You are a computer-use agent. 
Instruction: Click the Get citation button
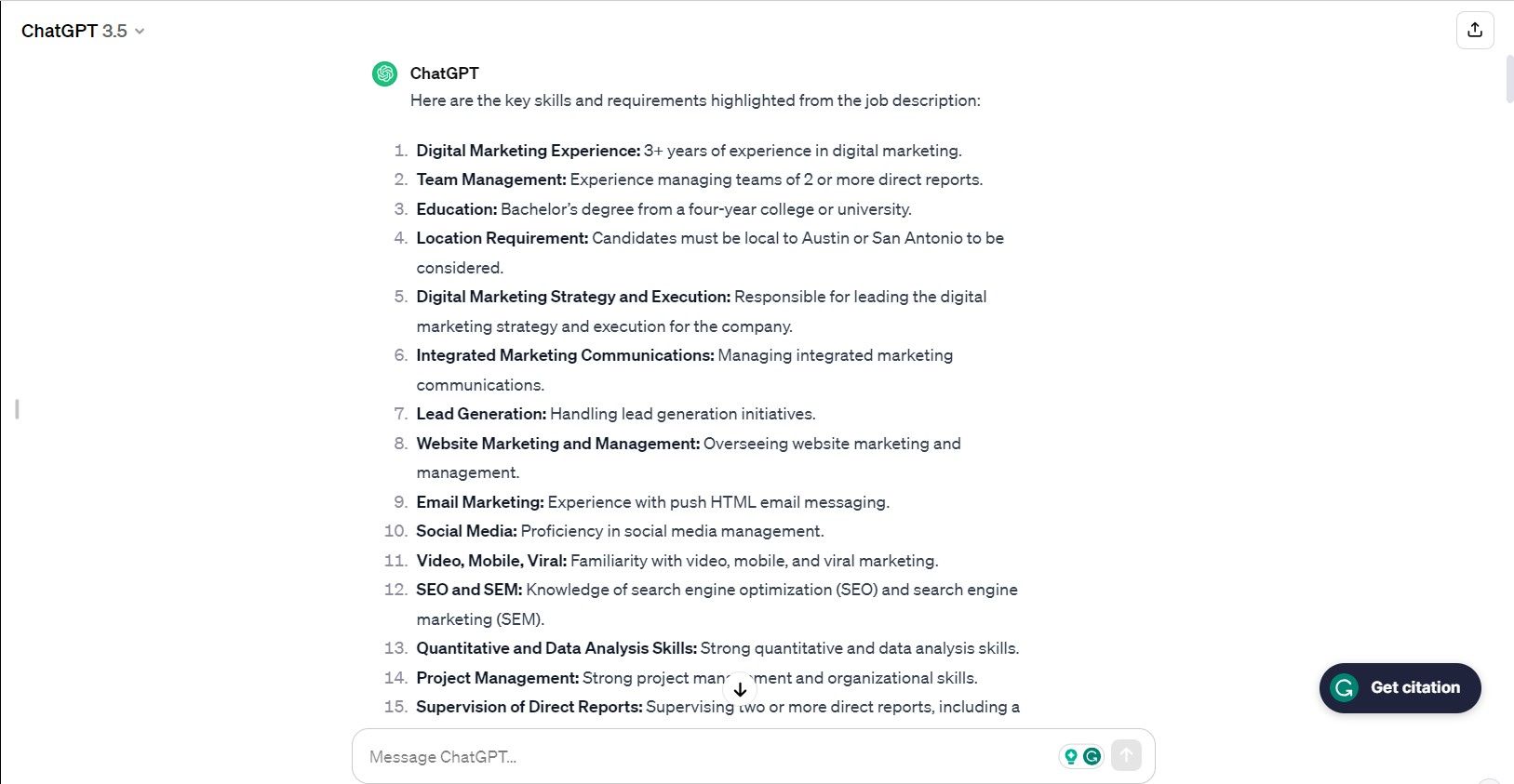(1400, 688)
